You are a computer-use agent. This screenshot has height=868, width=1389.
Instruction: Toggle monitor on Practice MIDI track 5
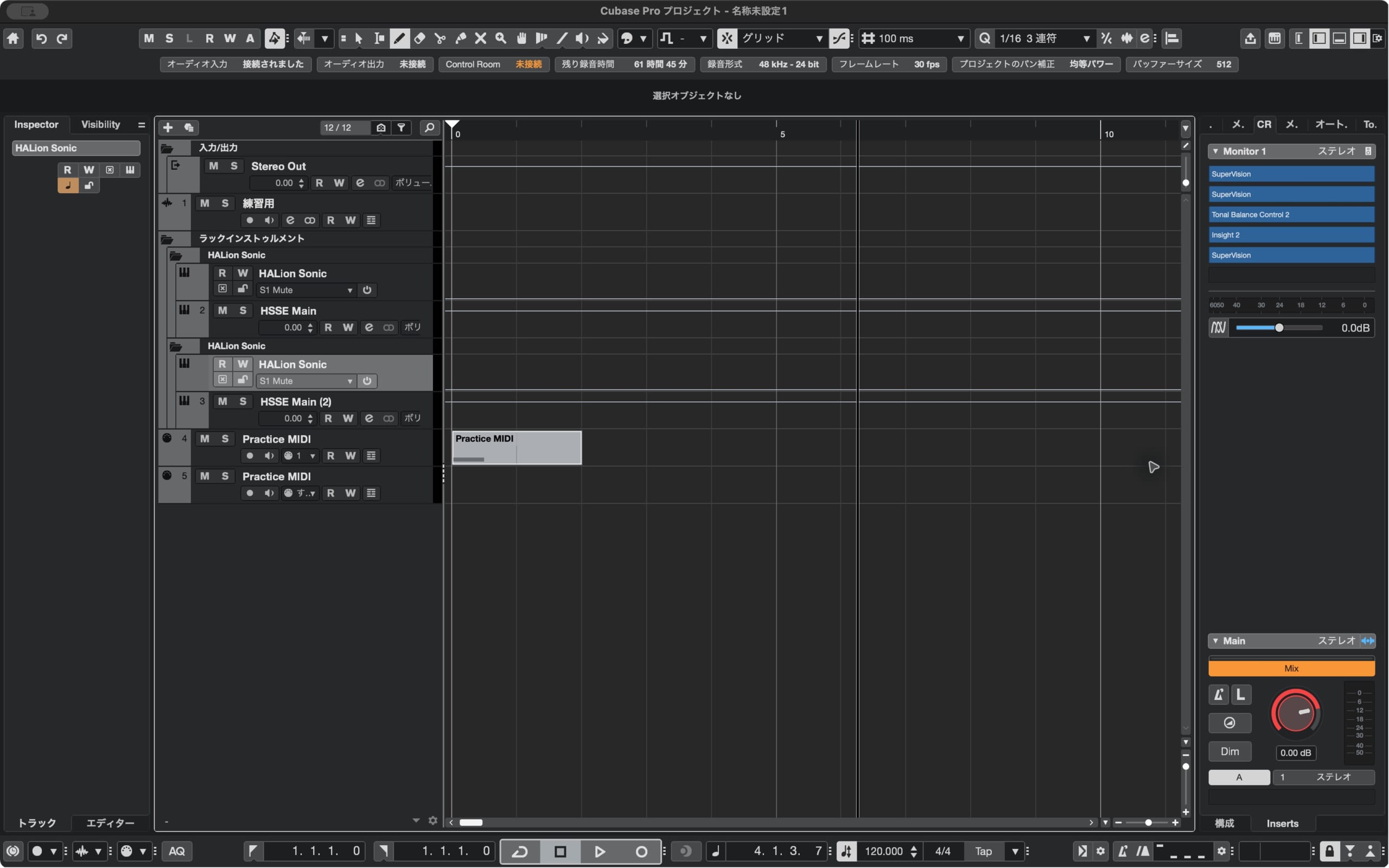pyautogui.click(x=269, y=493)
